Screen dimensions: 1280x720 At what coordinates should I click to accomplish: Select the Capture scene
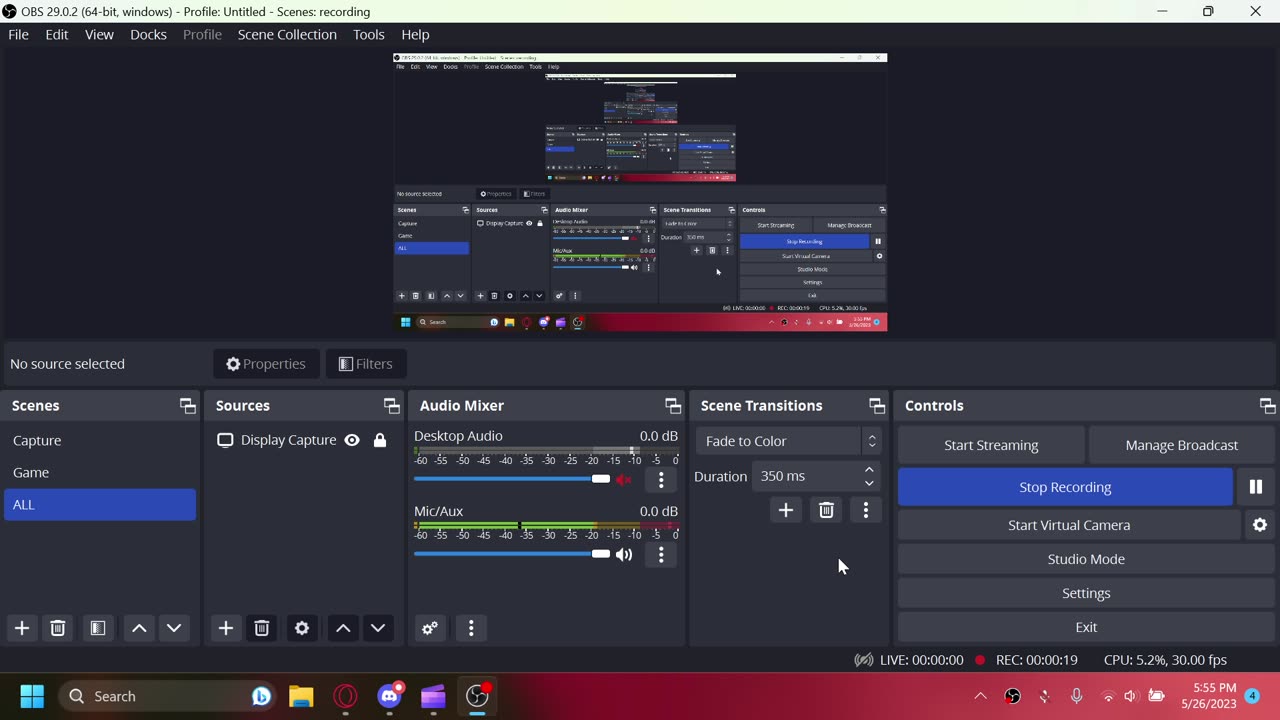coord(100,440)
